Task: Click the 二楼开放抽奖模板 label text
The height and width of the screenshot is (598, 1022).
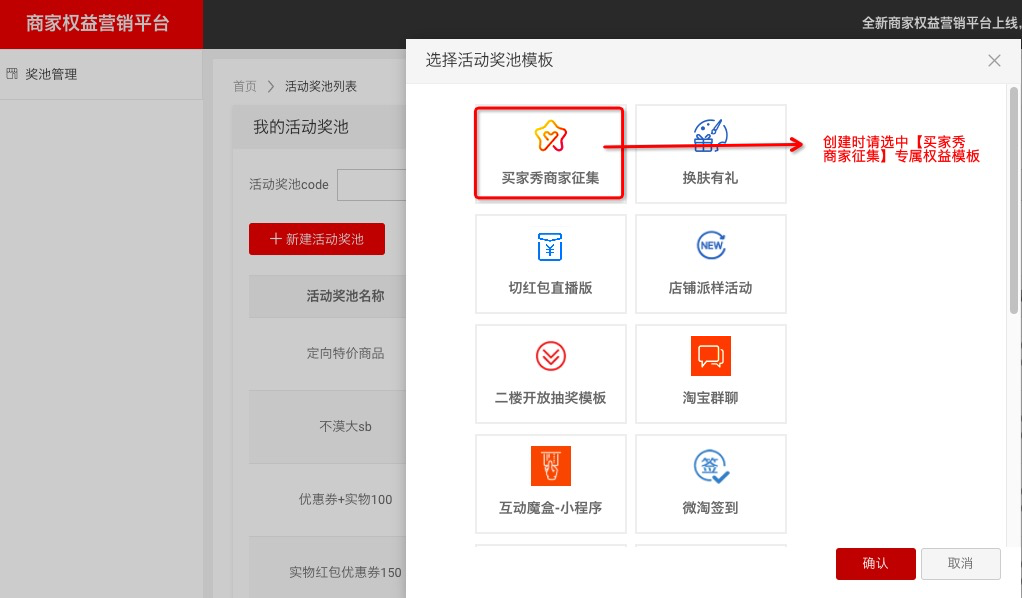Action: click(x=550, y=398)
